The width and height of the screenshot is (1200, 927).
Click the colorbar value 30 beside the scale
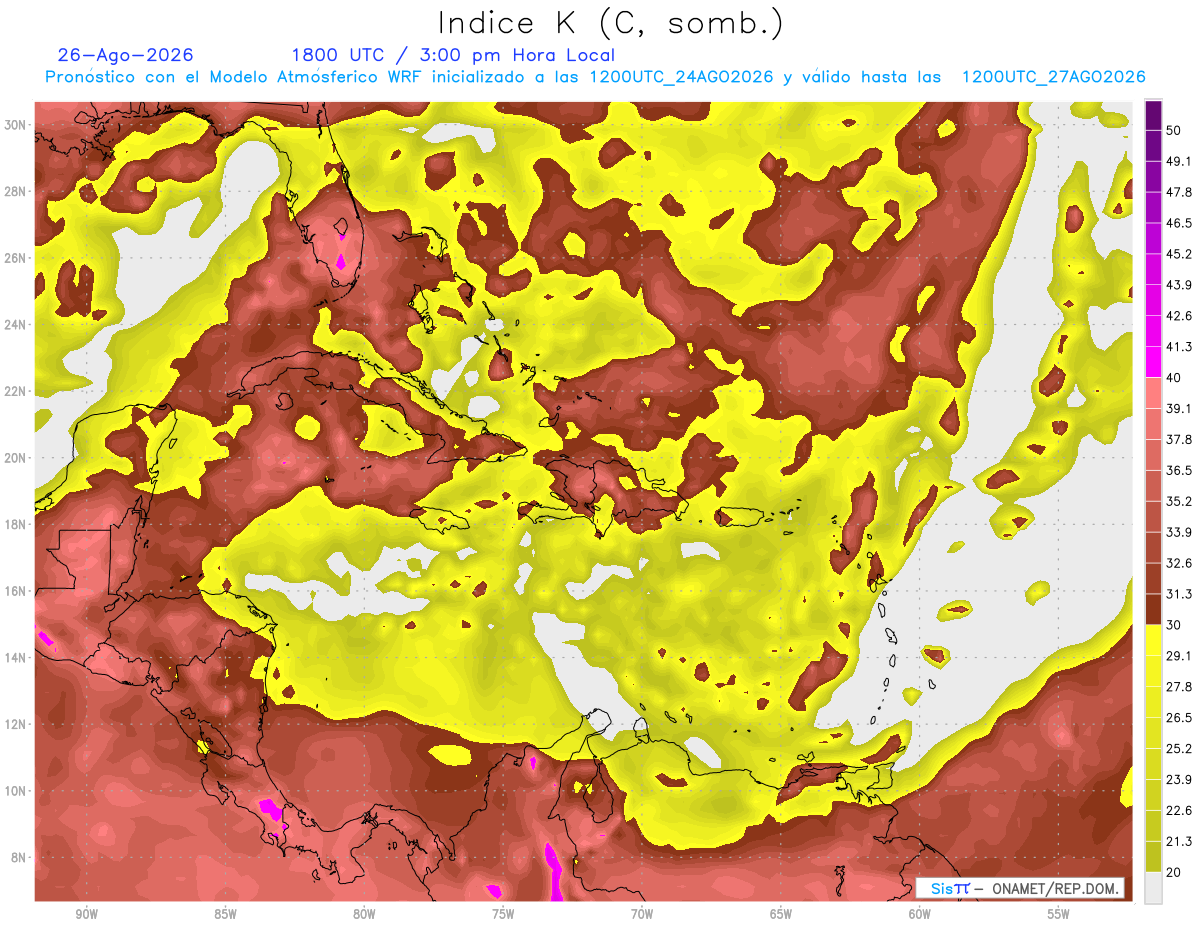1175,625
